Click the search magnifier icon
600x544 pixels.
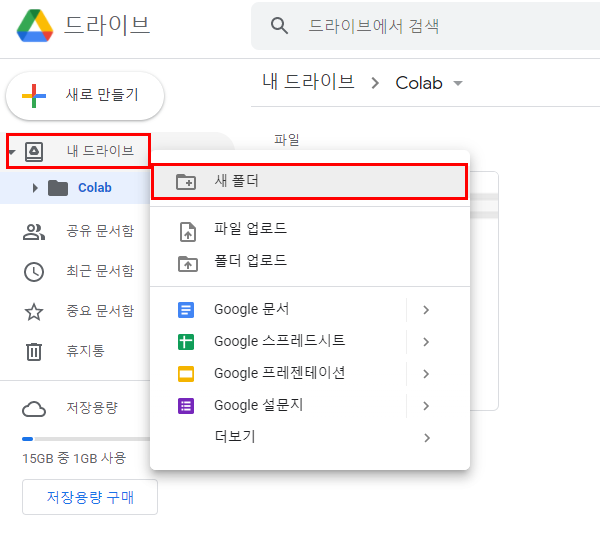pos(279,26)
